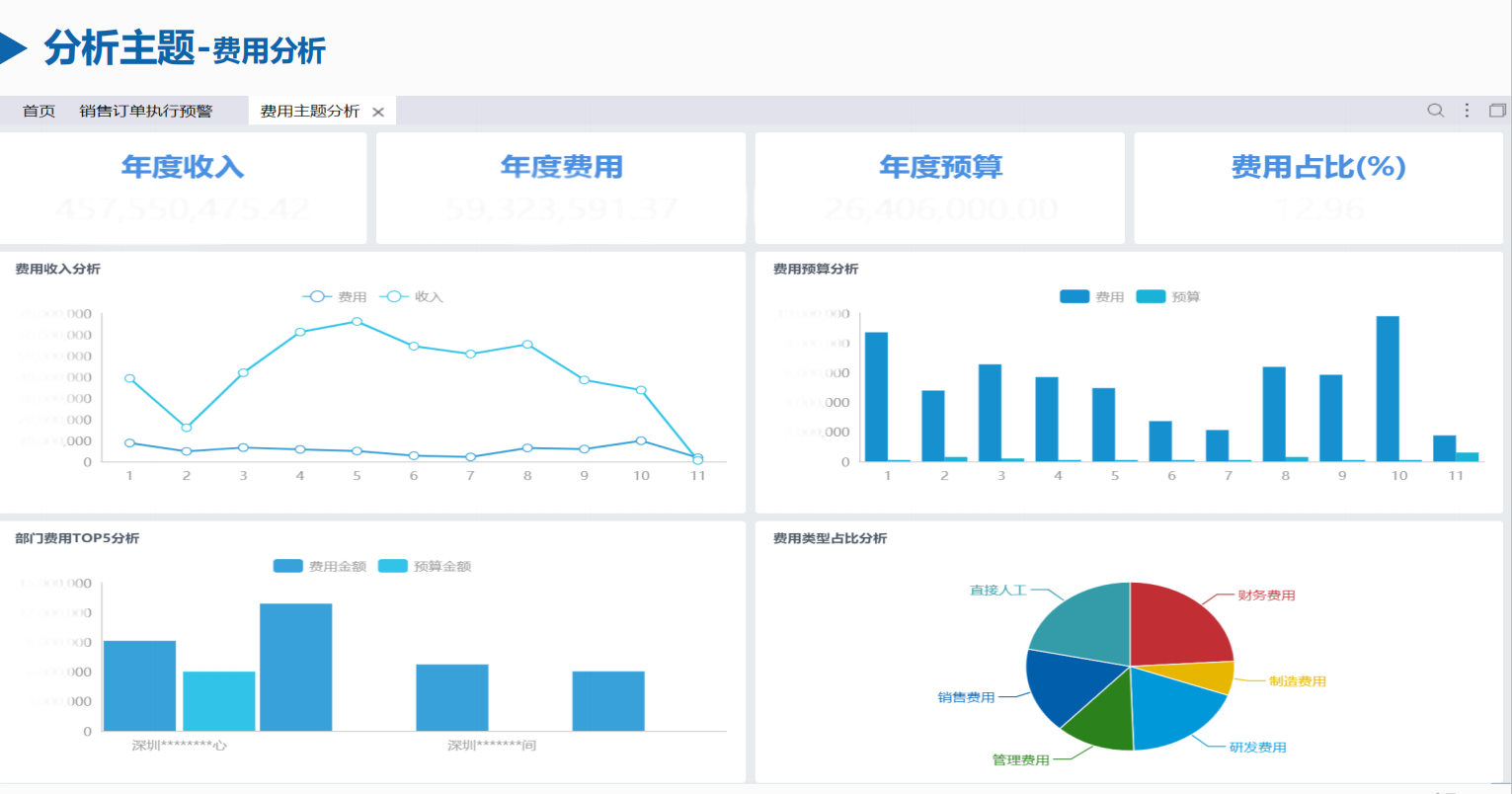This screenshot has width=1512, height=794.
Task: Click the 费用占比(%) card
Action: point(1318,188)
